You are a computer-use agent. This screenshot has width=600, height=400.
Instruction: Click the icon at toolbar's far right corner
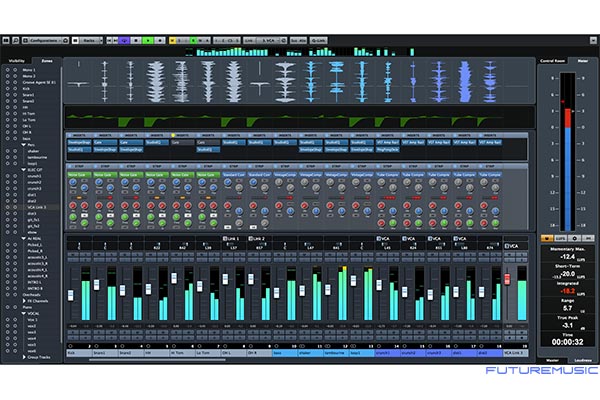pyautogui.click(x=593, y=40)
